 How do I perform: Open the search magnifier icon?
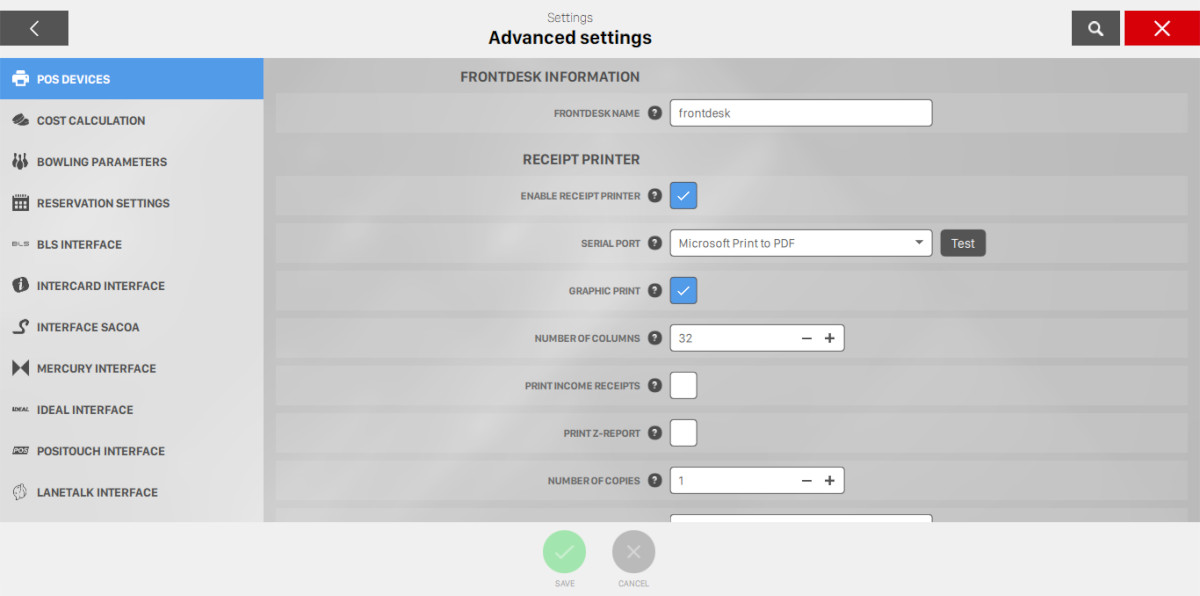(x=1095, y=29)
